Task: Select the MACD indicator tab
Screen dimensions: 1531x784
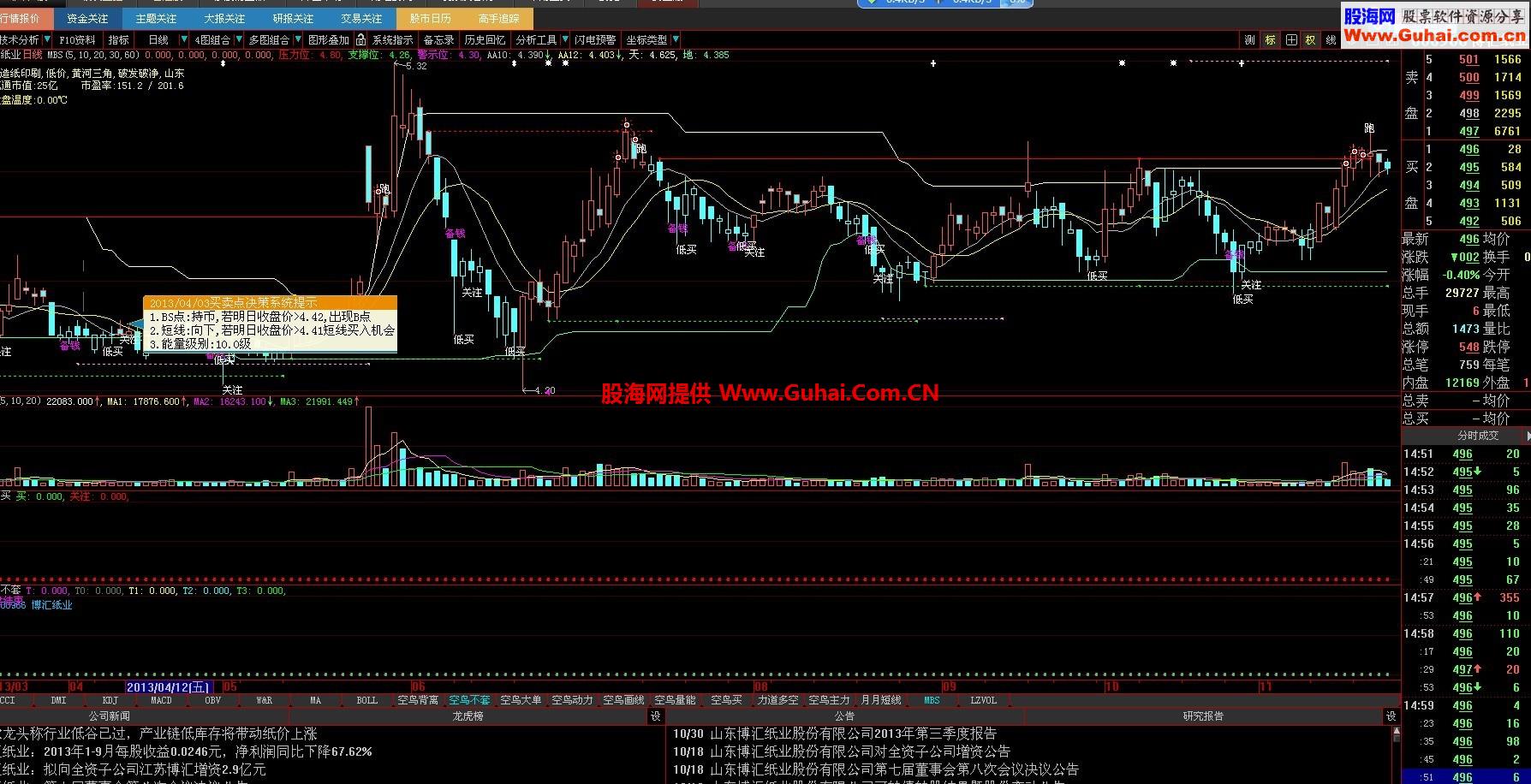Action: (161, 700)
